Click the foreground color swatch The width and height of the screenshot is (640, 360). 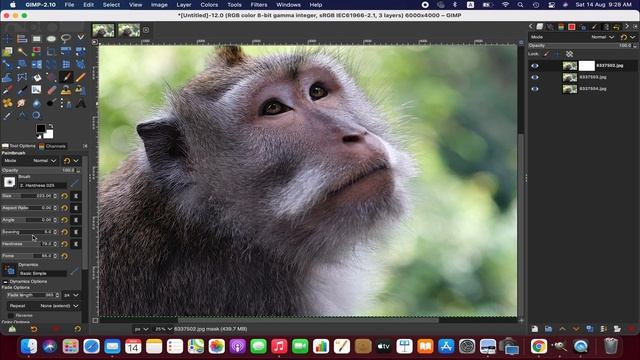click(x=40, y=129)
